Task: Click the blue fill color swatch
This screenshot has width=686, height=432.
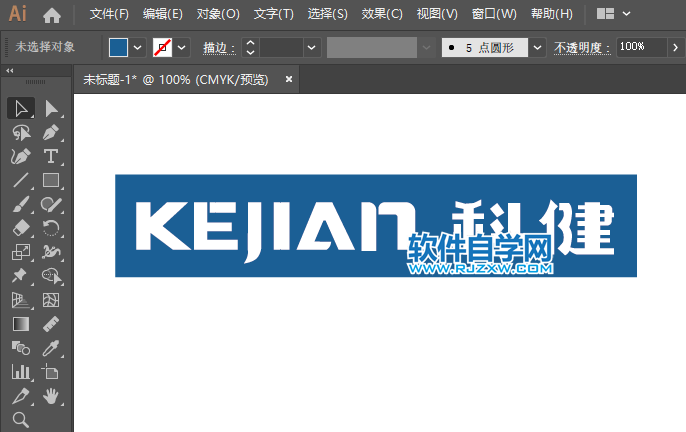Action: [x=118, y=47]
